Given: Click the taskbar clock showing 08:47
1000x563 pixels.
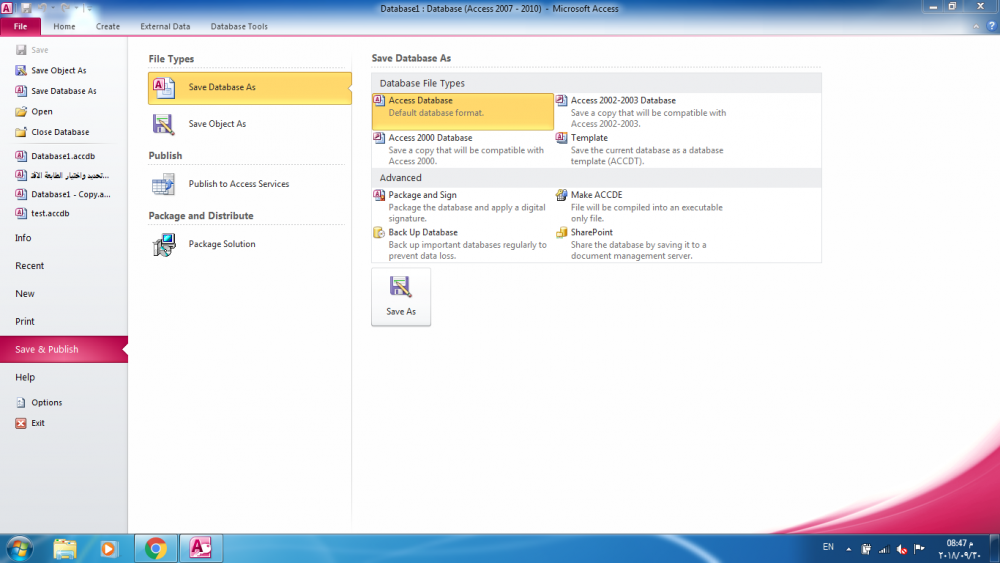Looking at the screenshot, I should click(960, 549).
